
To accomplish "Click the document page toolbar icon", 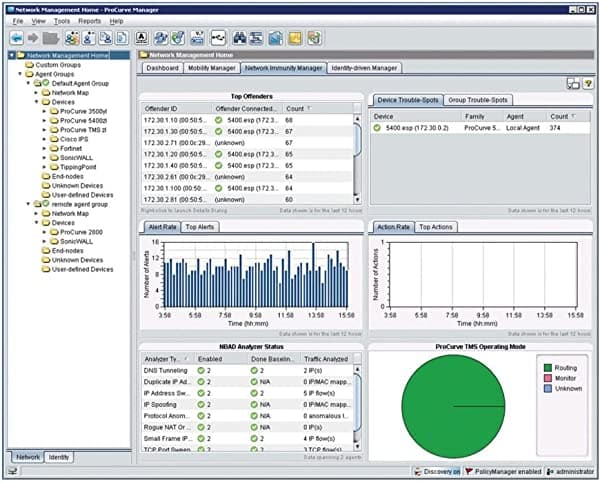I will tap(122, 38).
